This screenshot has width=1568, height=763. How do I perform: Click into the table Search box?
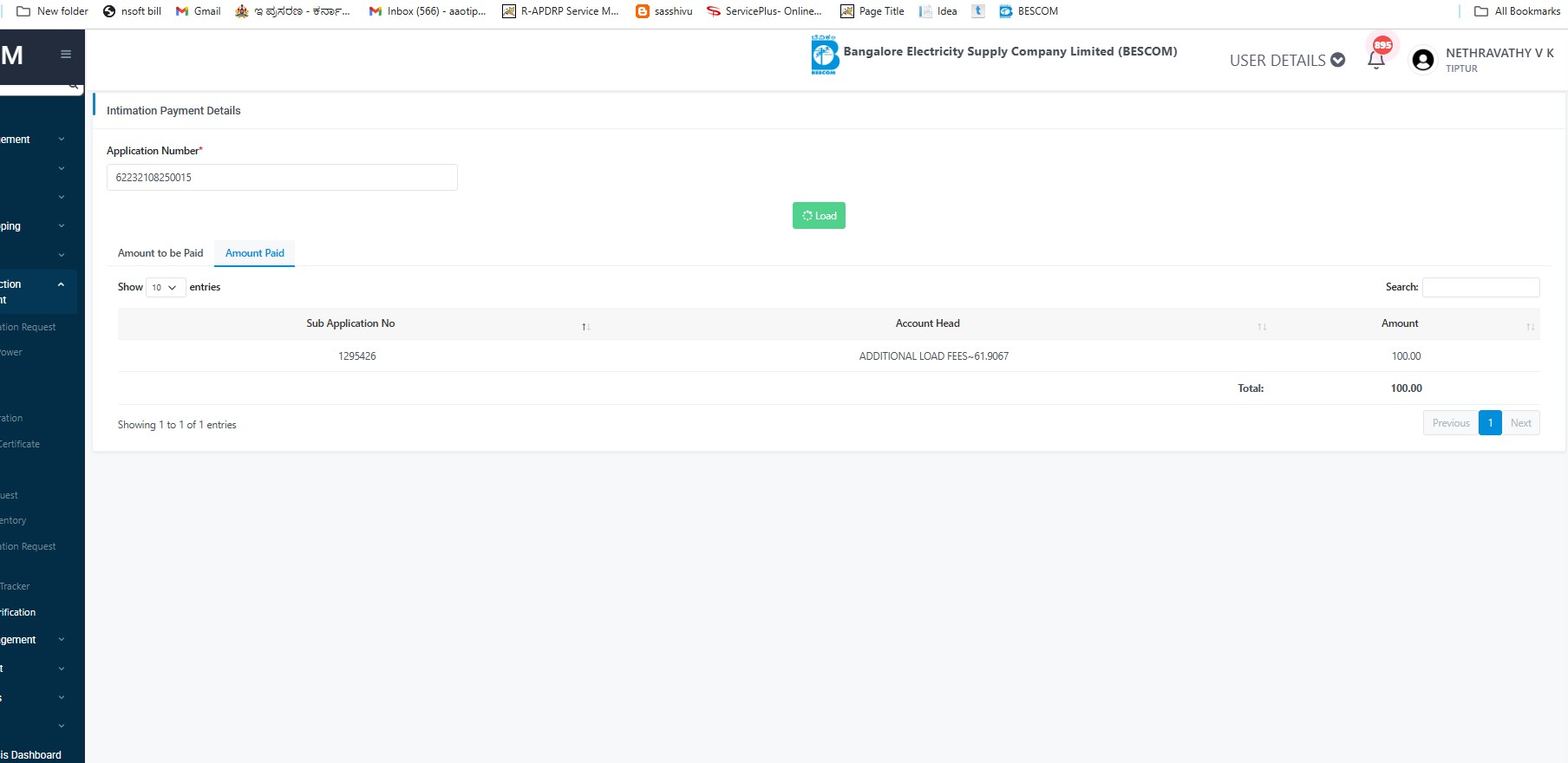pos(1481,287)
